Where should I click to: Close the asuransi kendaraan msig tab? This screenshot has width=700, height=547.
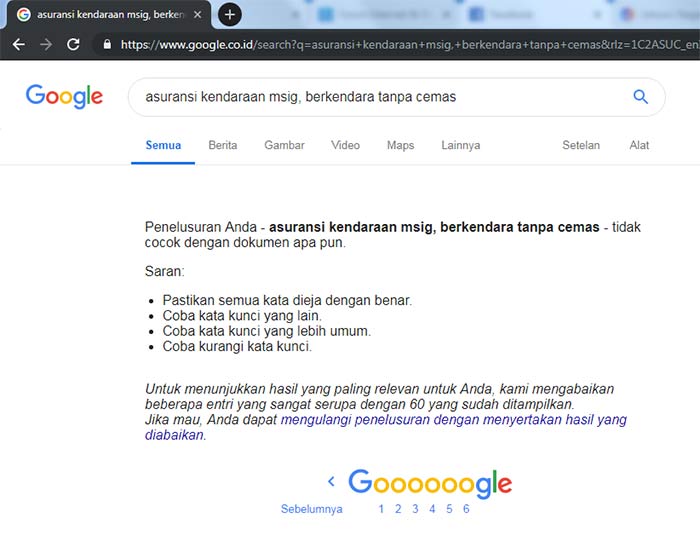pos(197,14)
